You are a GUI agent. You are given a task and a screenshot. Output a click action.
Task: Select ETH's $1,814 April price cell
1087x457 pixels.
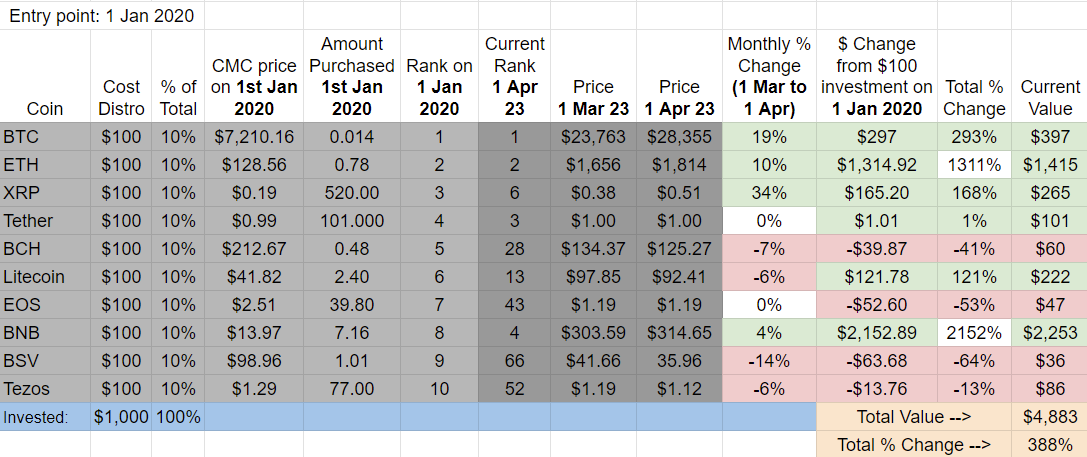point(679,164)
